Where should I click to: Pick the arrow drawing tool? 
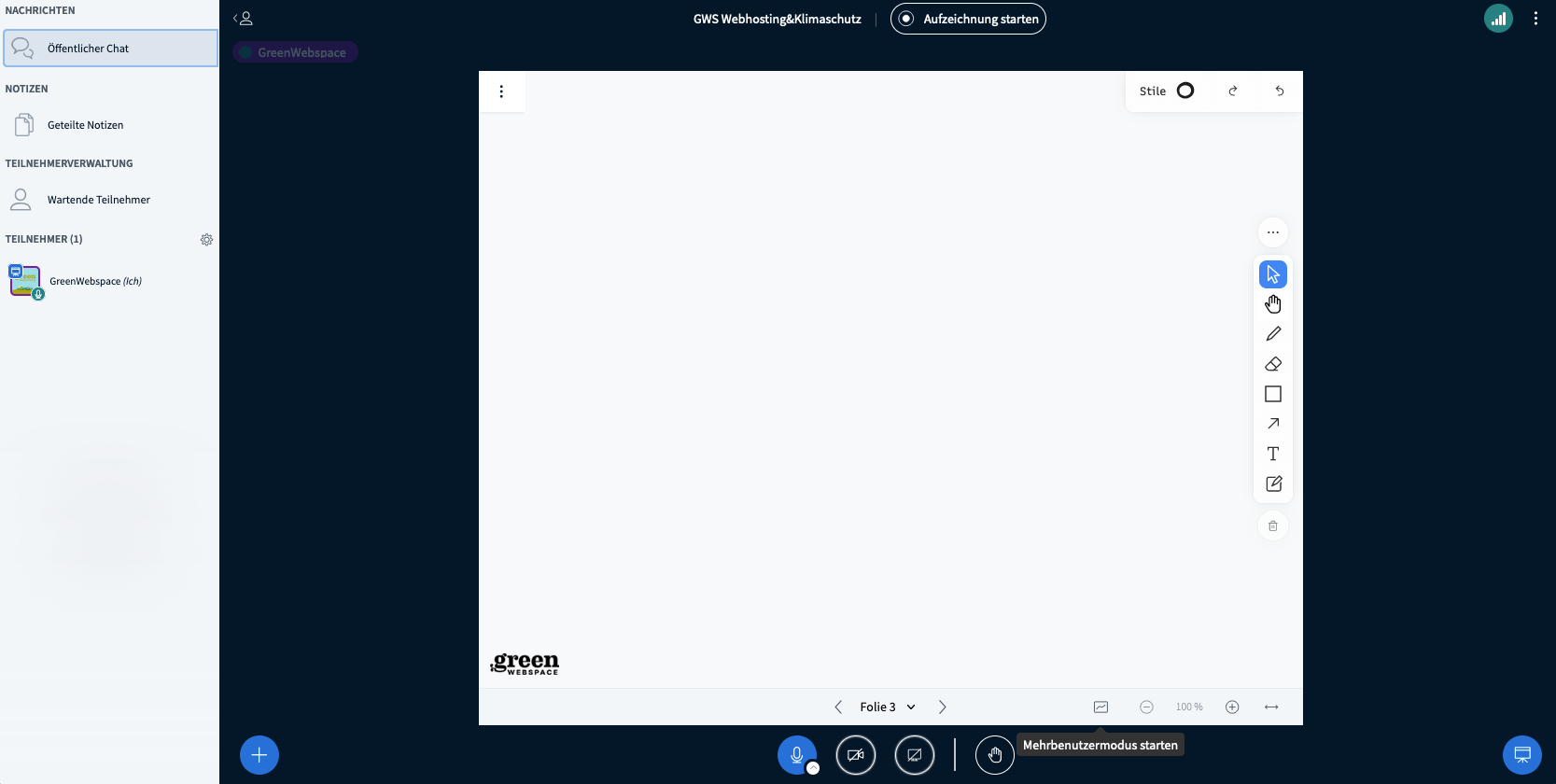pos(1273,424)
